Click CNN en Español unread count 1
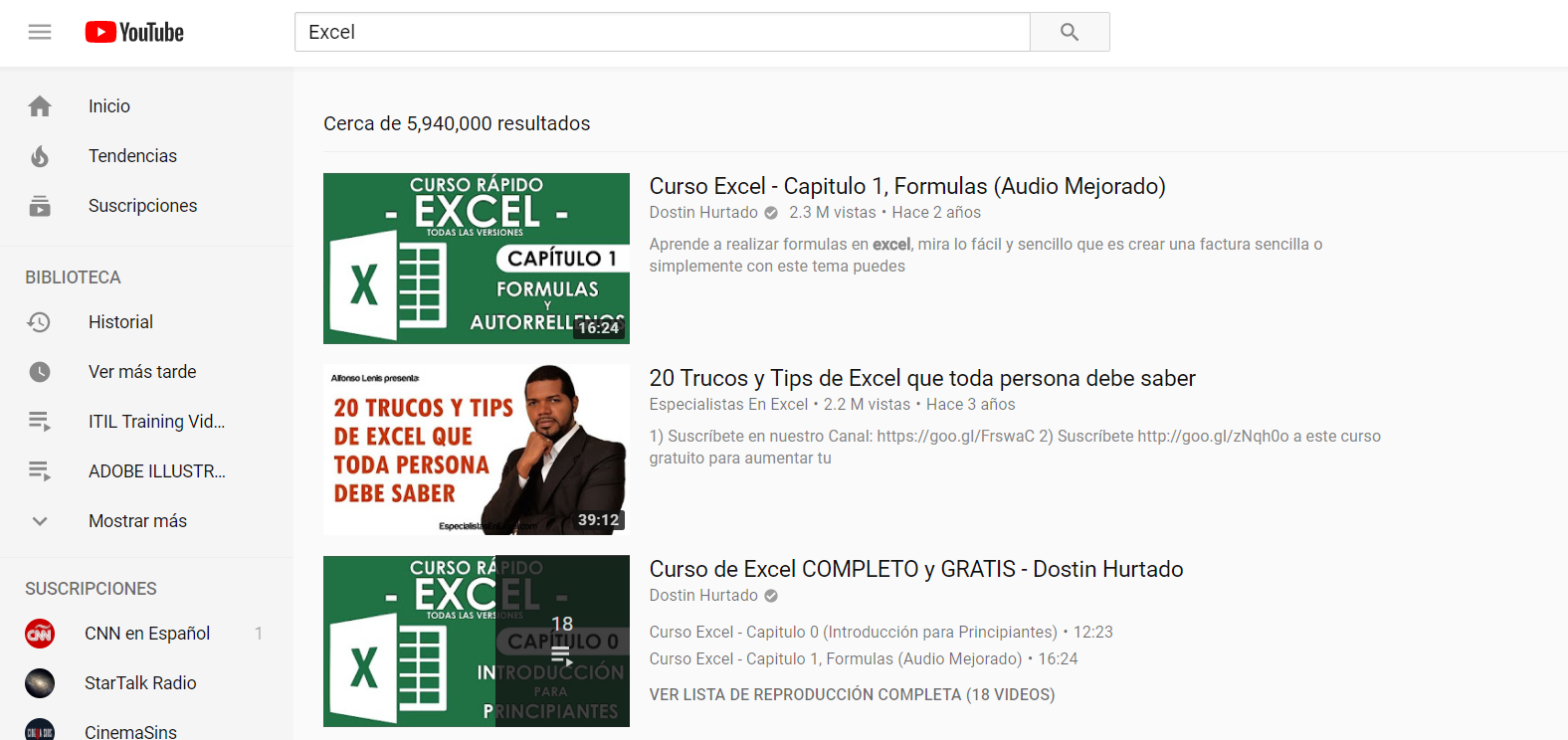The height and width of the screenshot is (740, 1568). tap(259, 634)
